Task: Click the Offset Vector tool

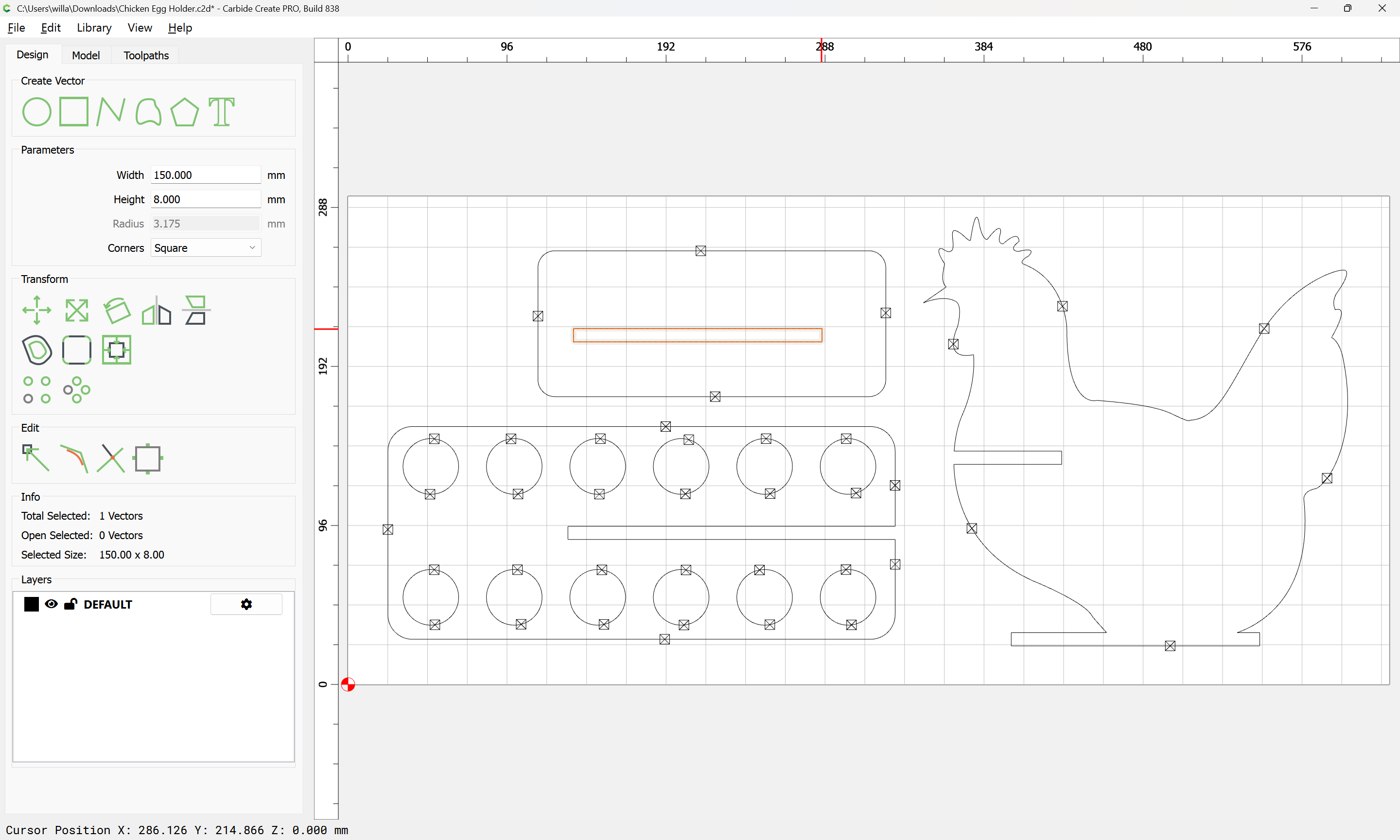Action: point(37,350)
